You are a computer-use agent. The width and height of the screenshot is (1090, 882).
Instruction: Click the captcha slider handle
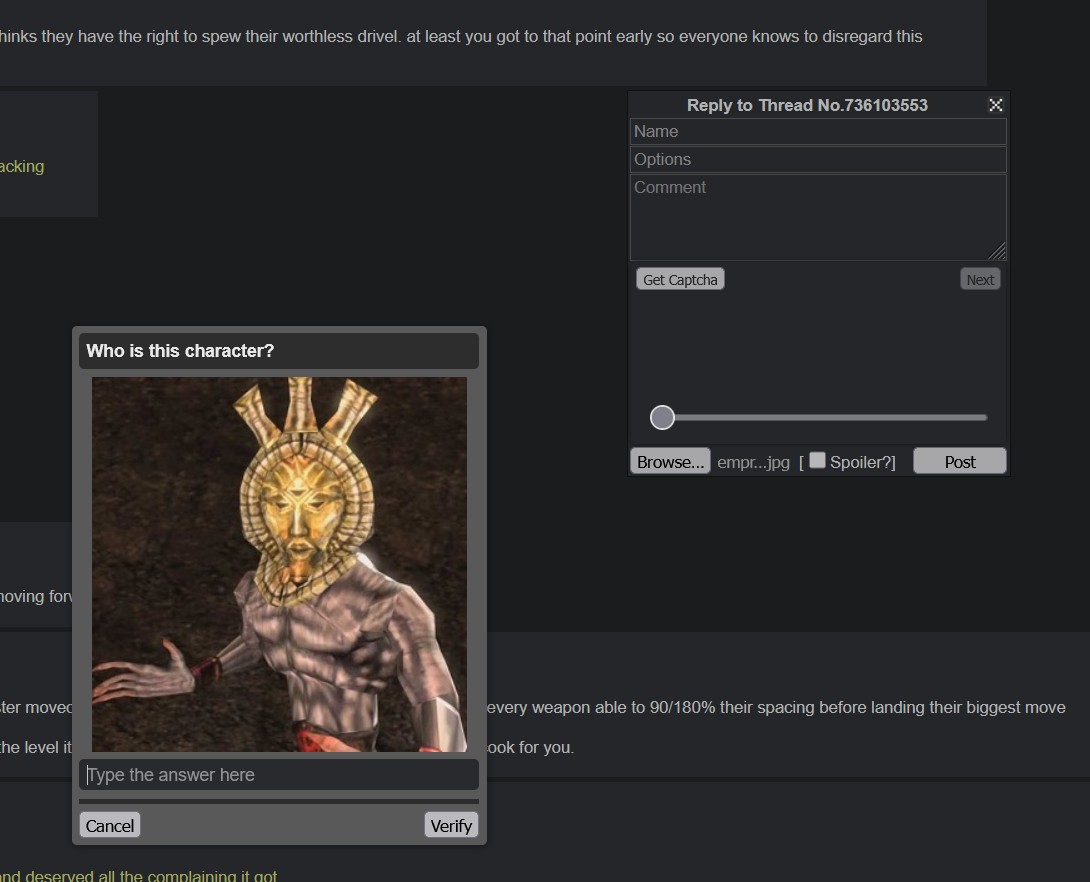[662, 417]
